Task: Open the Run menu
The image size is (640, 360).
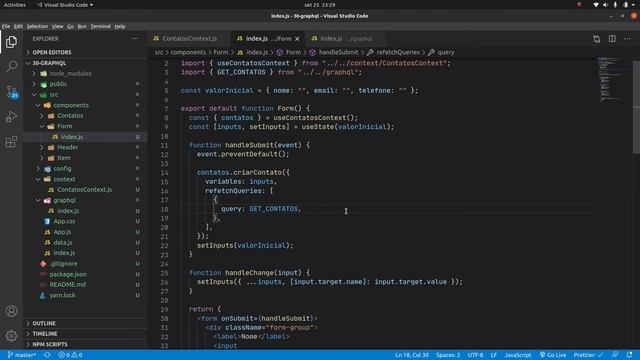Action: [x=82, y=27]
